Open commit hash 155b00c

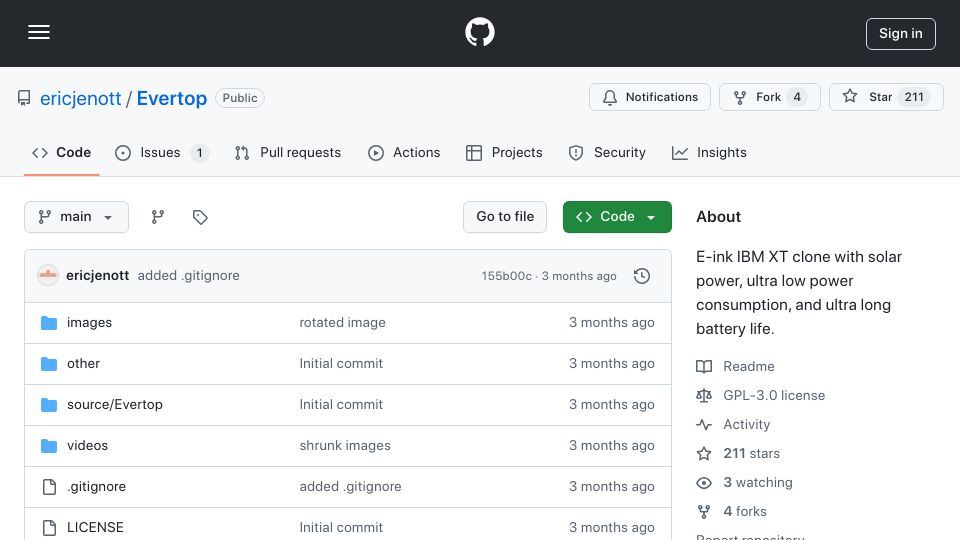(506, 276)
